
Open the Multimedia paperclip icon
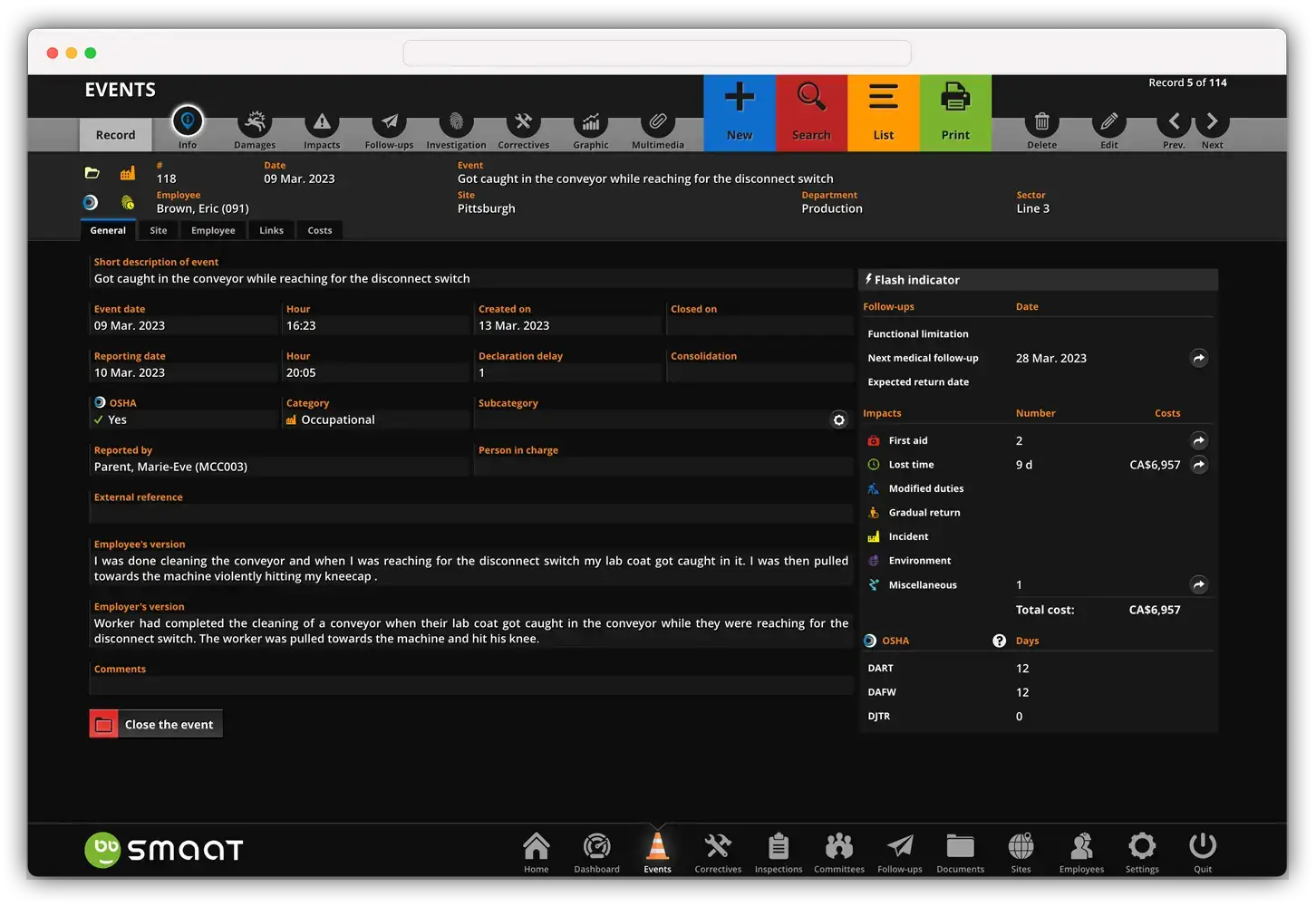pos(658,121)
